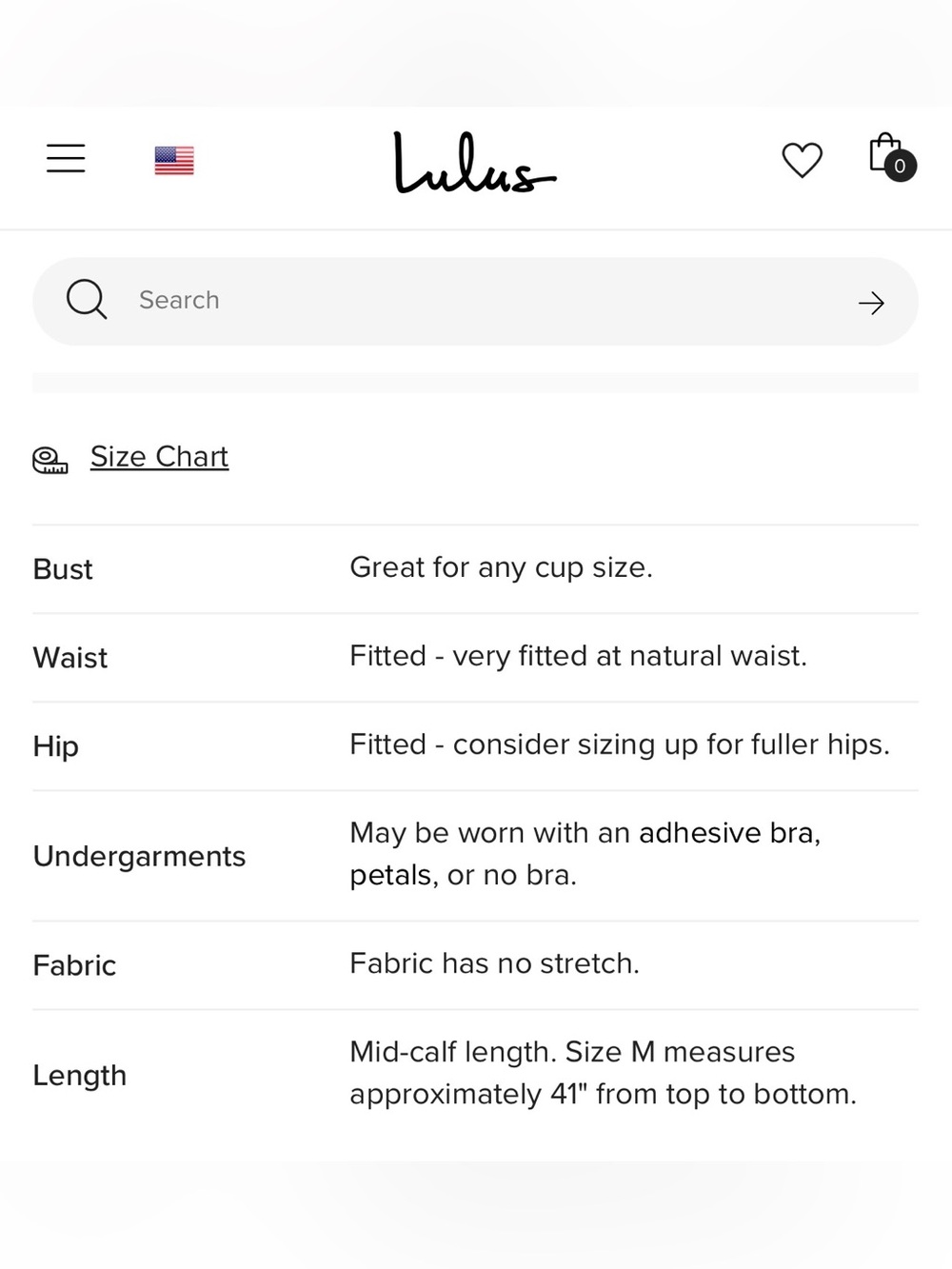This screenshot has width=952, height=1269.
Task: Select the Fabric row label
Action: click(x=74, y=965)
